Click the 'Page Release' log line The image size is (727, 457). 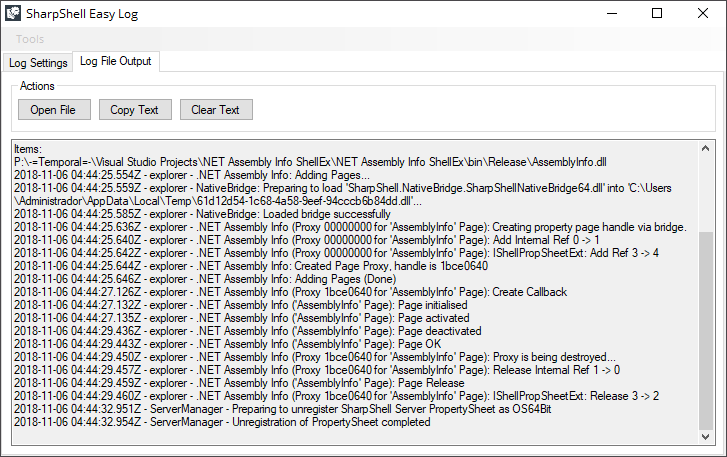239,382
